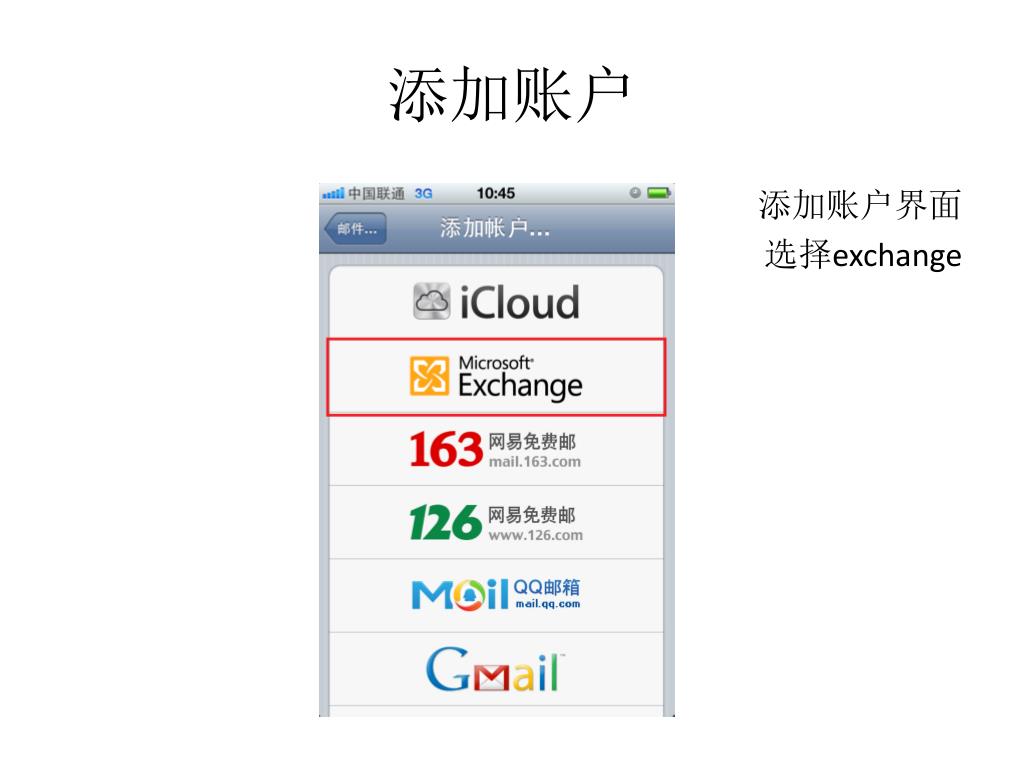Choose the red 163 logo
The height and width of the screenshot is (768, 1024).
pyautogui.click(x=446, y=449)
